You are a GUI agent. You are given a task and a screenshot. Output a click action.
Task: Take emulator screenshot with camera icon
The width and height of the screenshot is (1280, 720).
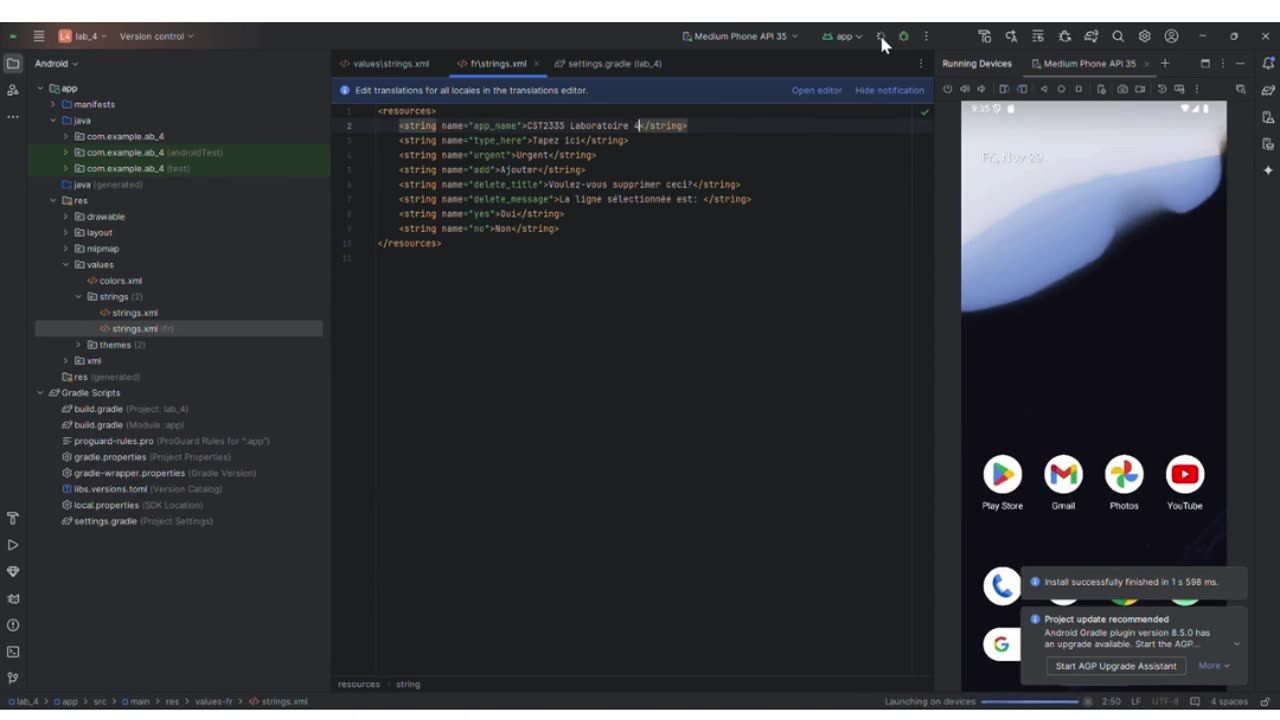[x=1123, y=89]
